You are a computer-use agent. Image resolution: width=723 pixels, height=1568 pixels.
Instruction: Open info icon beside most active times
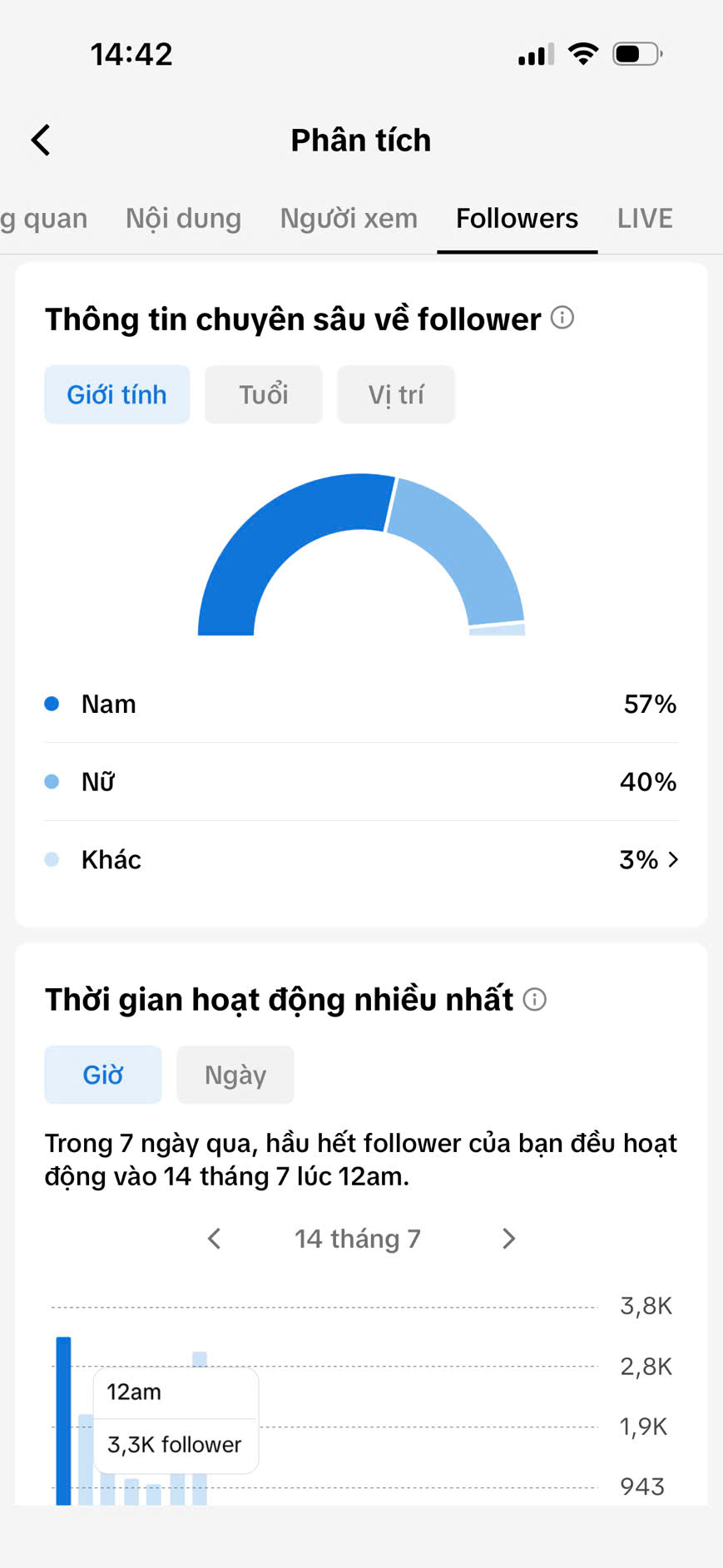[534, 999]
